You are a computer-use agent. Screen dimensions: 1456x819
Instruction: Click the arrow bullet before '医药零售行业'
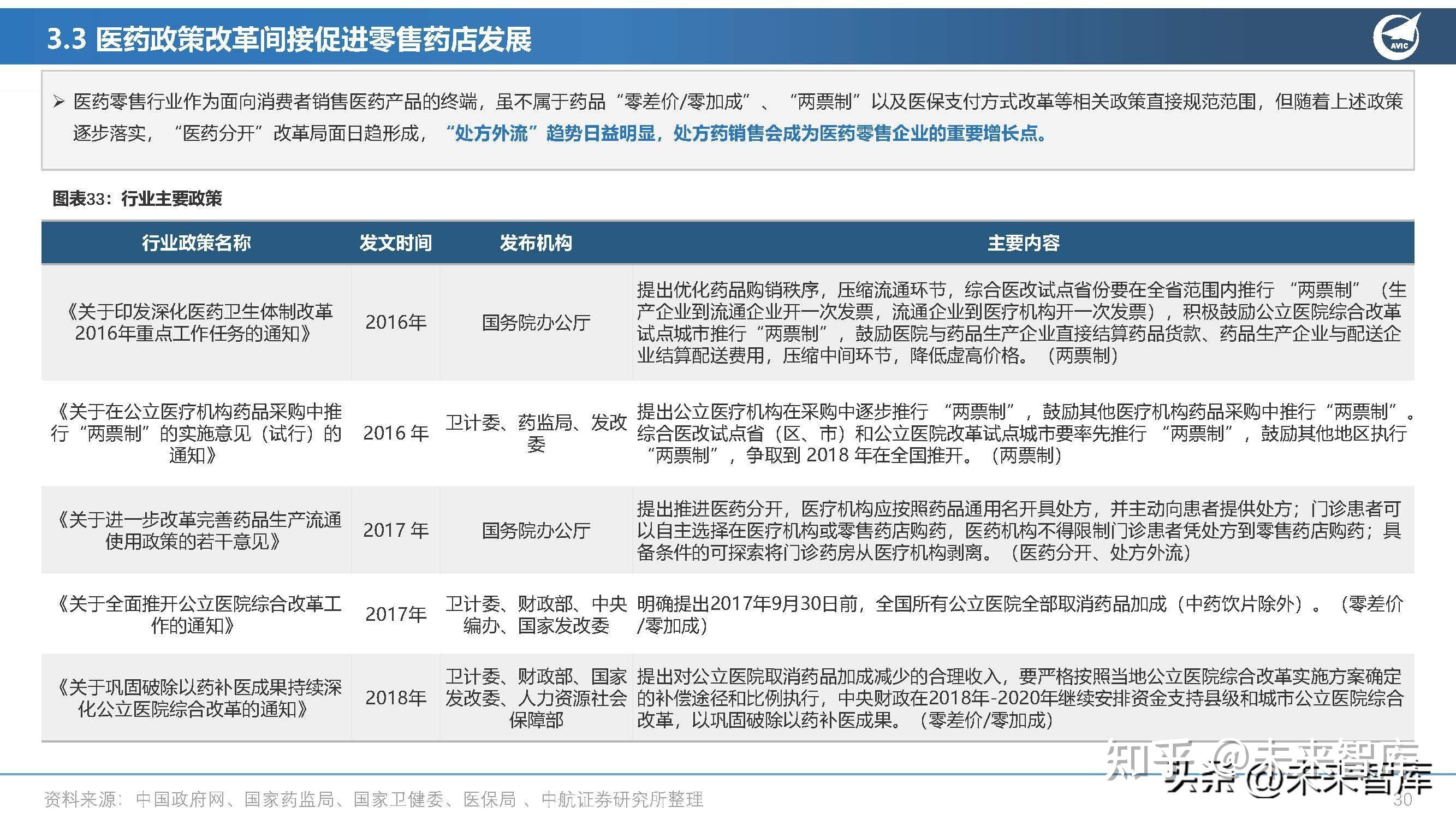58,102
